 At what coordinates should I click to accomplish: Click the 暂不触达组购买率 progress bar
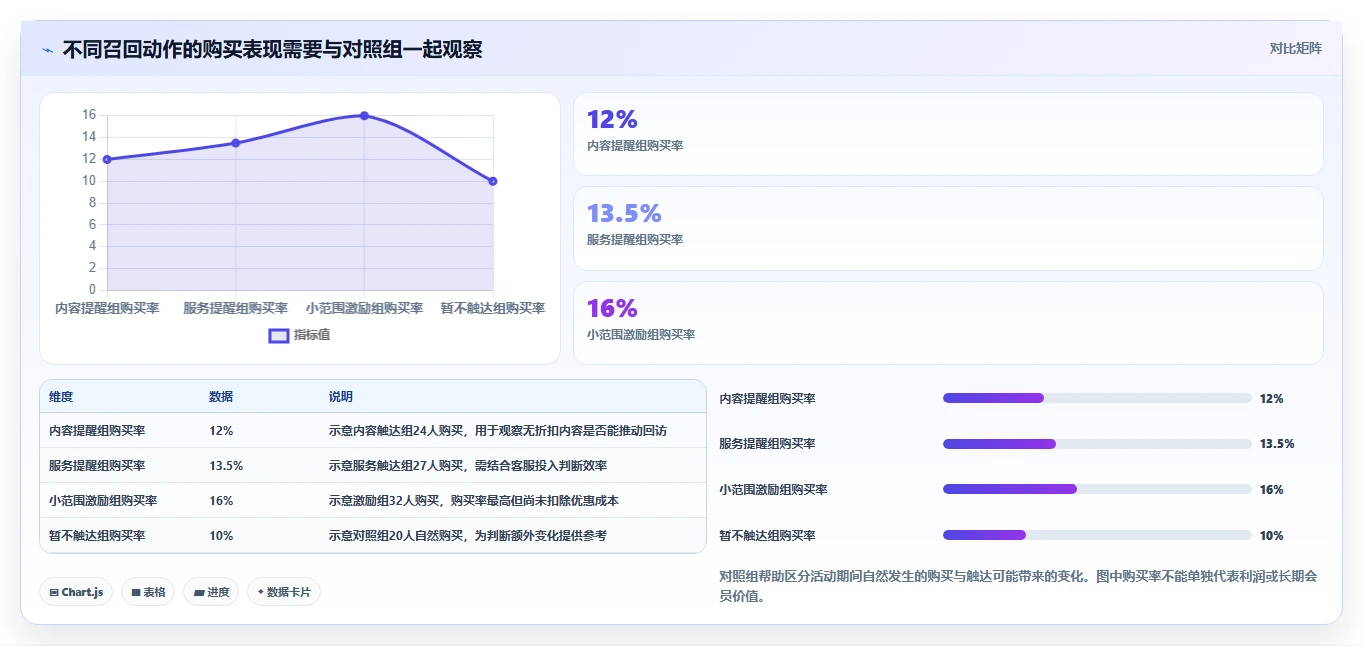pos(1097,535)
